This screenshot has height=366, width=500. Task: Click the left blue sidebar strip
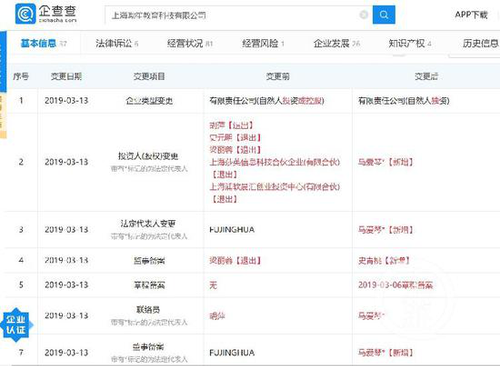(3, 62)
